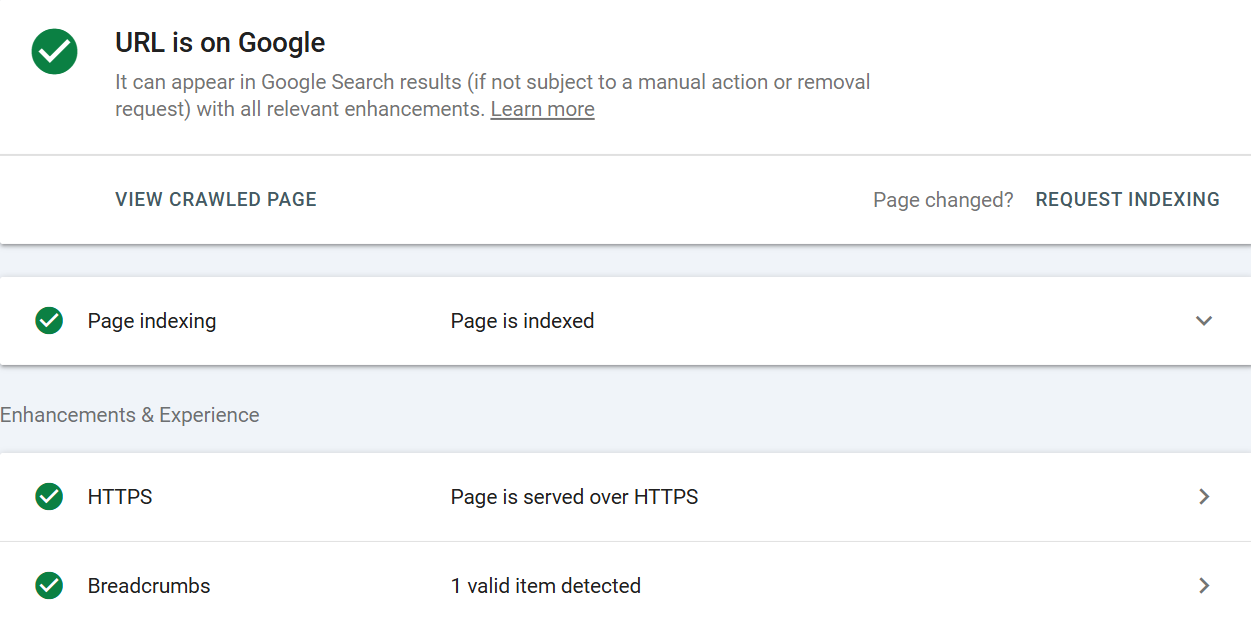This screenshot has width=1251, height=626.
Task: Click REQUEST INDEXING
Action: click(1127, 199)
